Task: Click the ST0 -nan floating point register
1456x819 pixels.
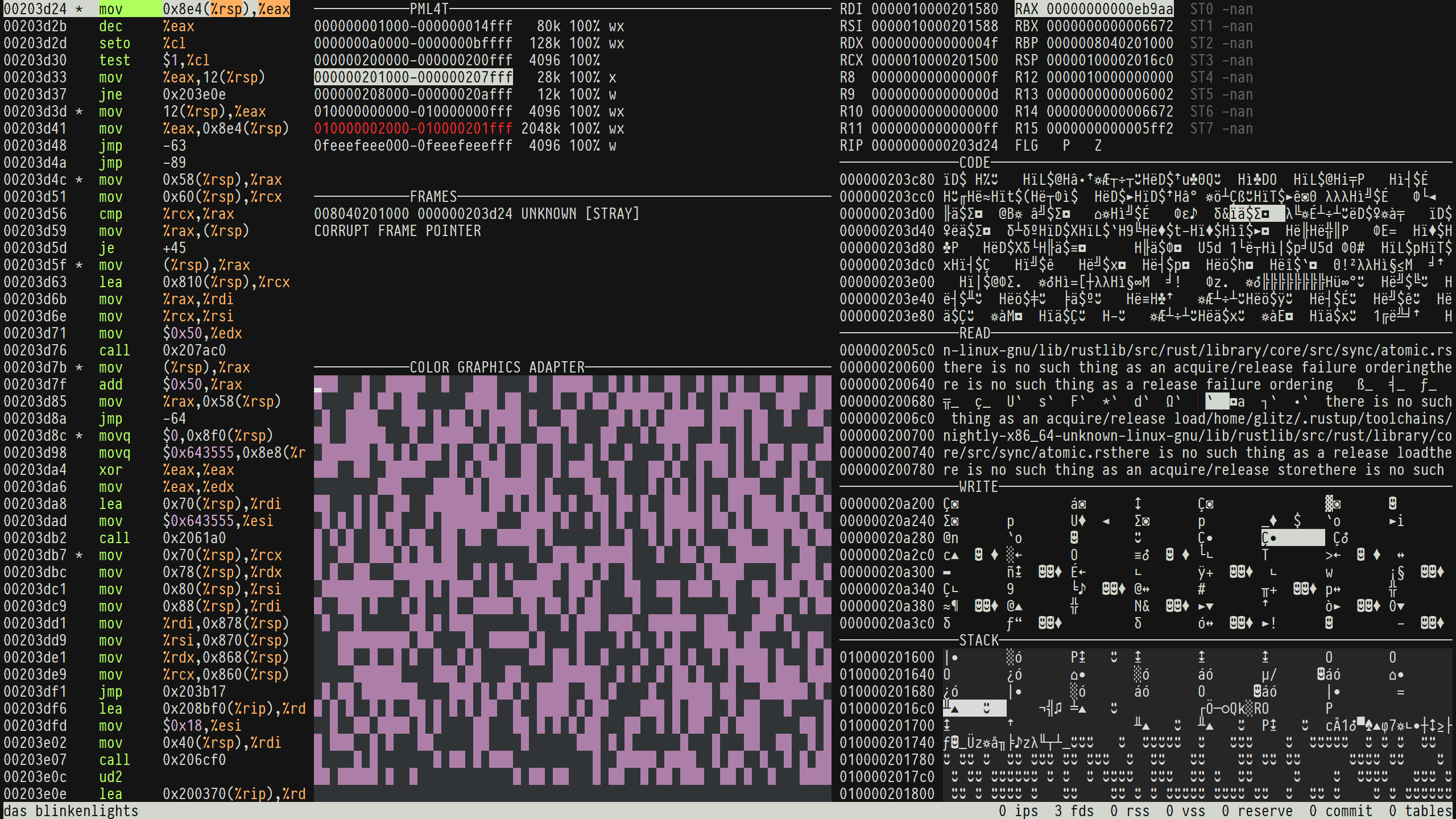Action: tap(1221, 9)
